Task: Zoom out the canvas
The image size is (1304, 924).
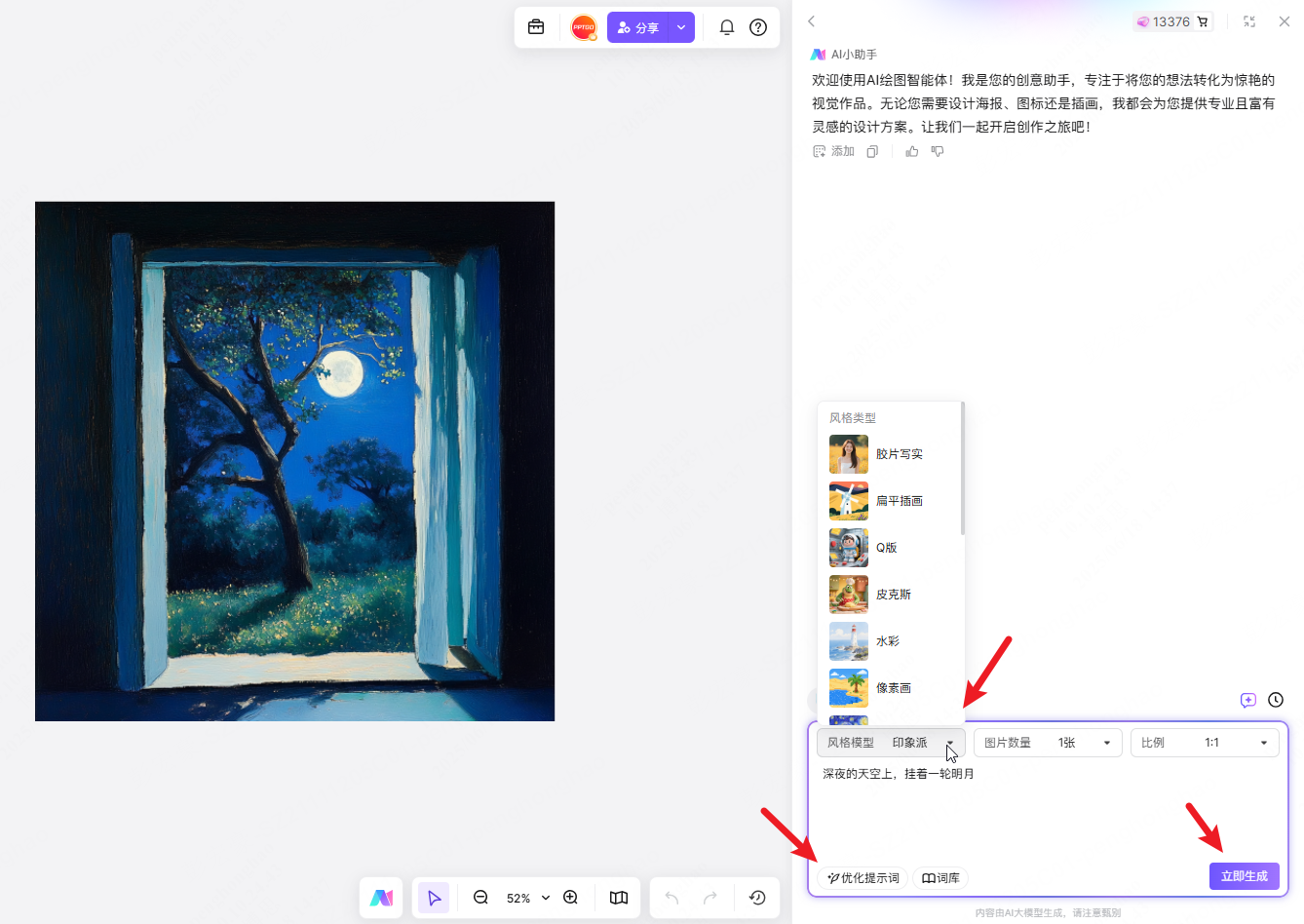Action: pos(480,898)
